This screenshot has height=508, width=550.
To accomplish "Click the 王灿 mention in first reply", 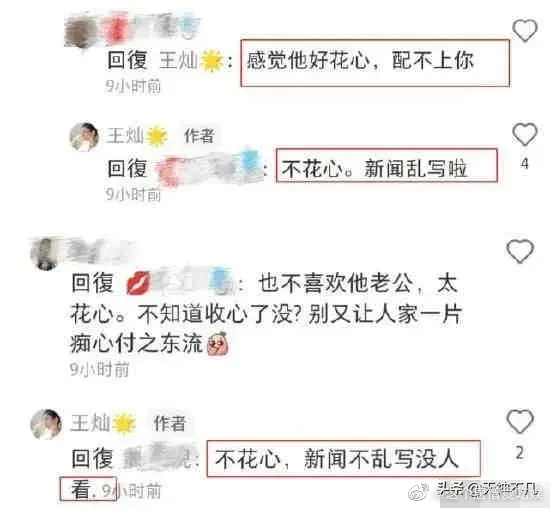I will pyautogui.click(x=179, y=60).
